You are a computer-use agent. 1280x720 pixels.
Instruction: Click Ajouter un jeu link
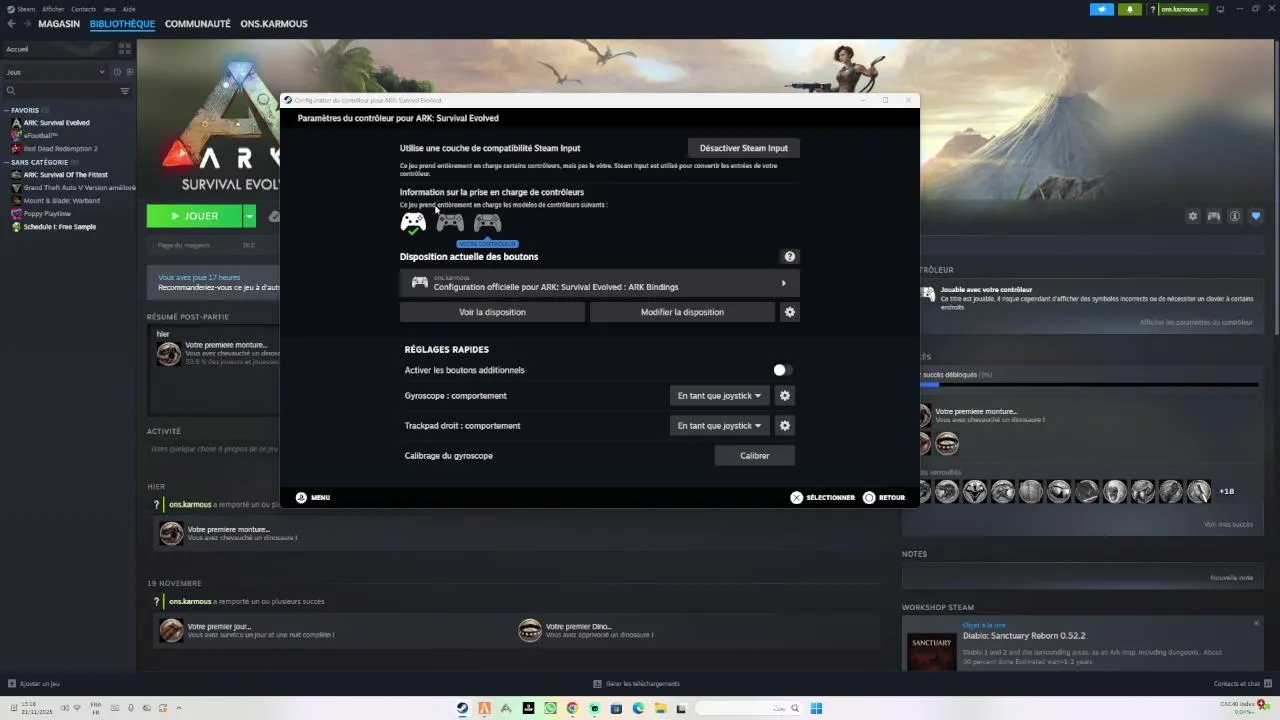tap(34, 684)
